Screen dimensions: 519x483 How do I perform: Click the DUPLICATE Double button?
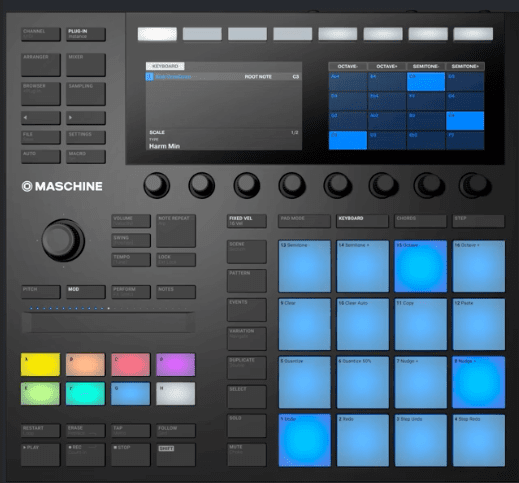[247, 367]
